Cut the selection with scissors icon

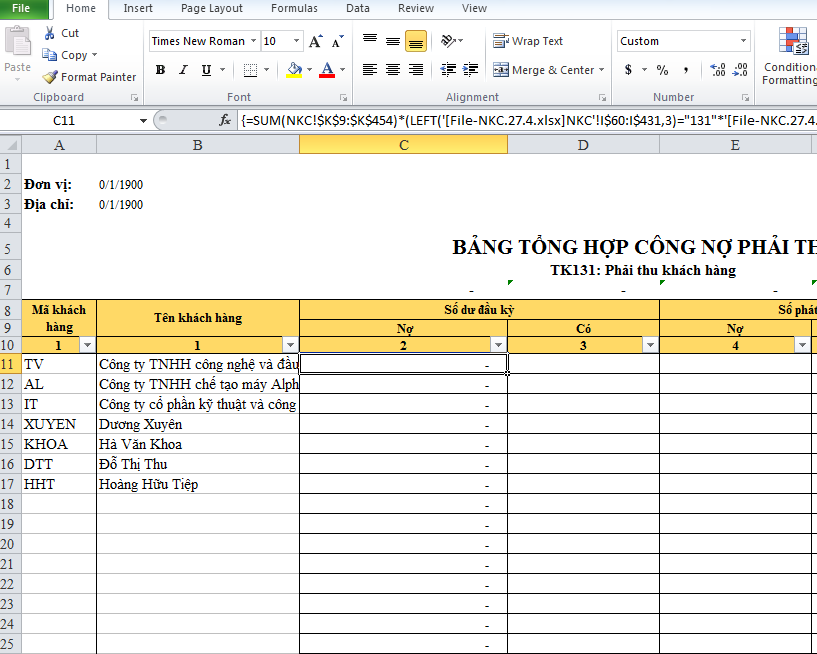click(49, 33)
